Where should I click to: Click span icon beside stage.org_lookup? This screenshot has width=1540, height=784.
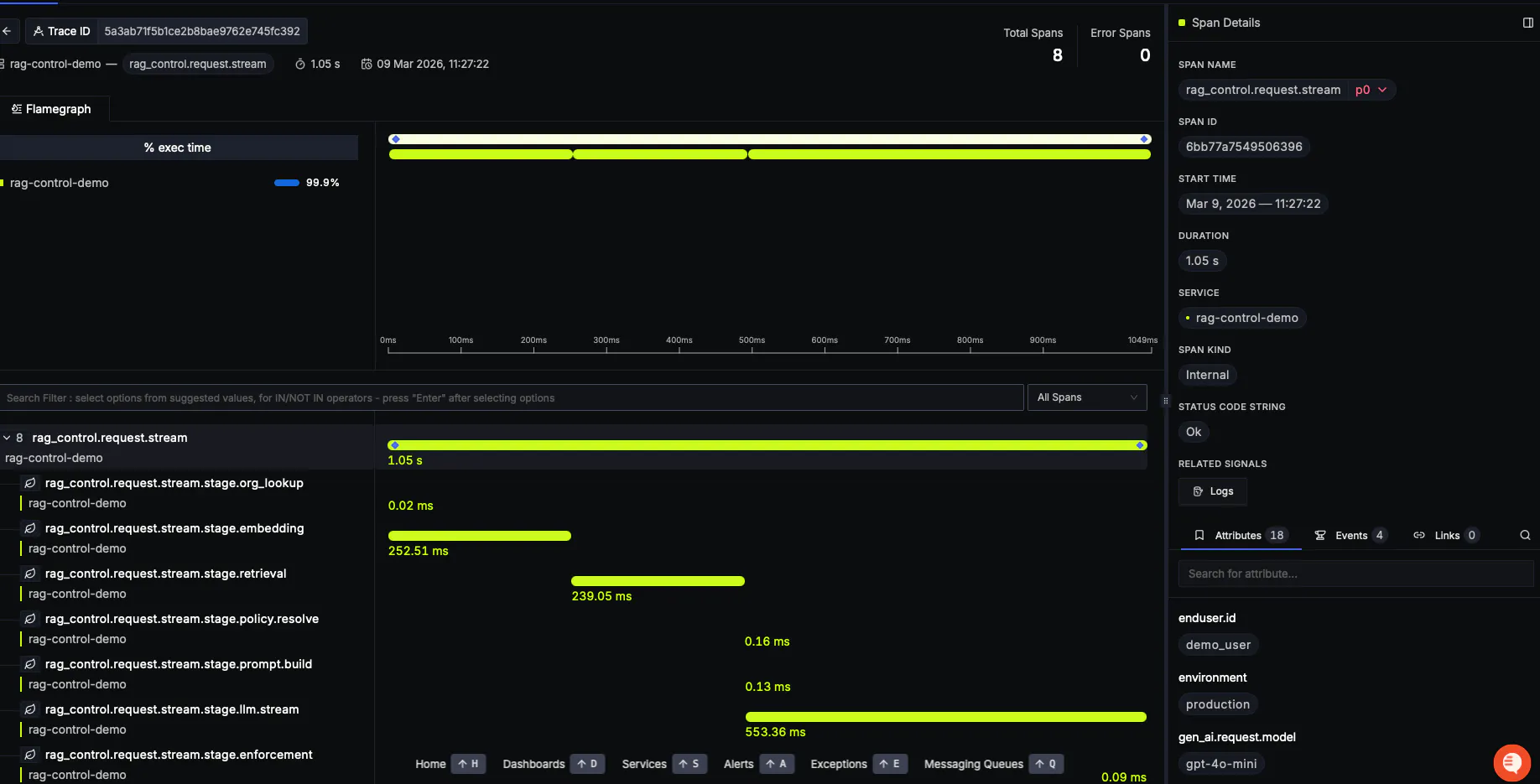click(x=30, y=483)
